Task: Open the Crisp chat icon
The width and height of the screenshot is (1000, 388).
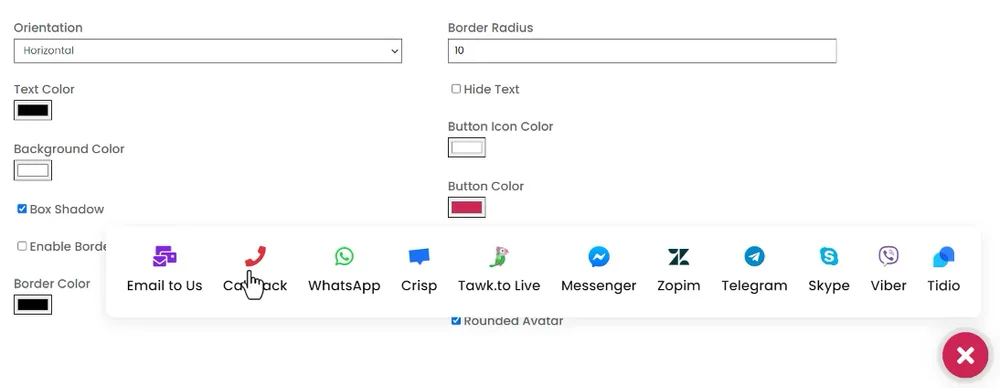Action: (419, 257)
